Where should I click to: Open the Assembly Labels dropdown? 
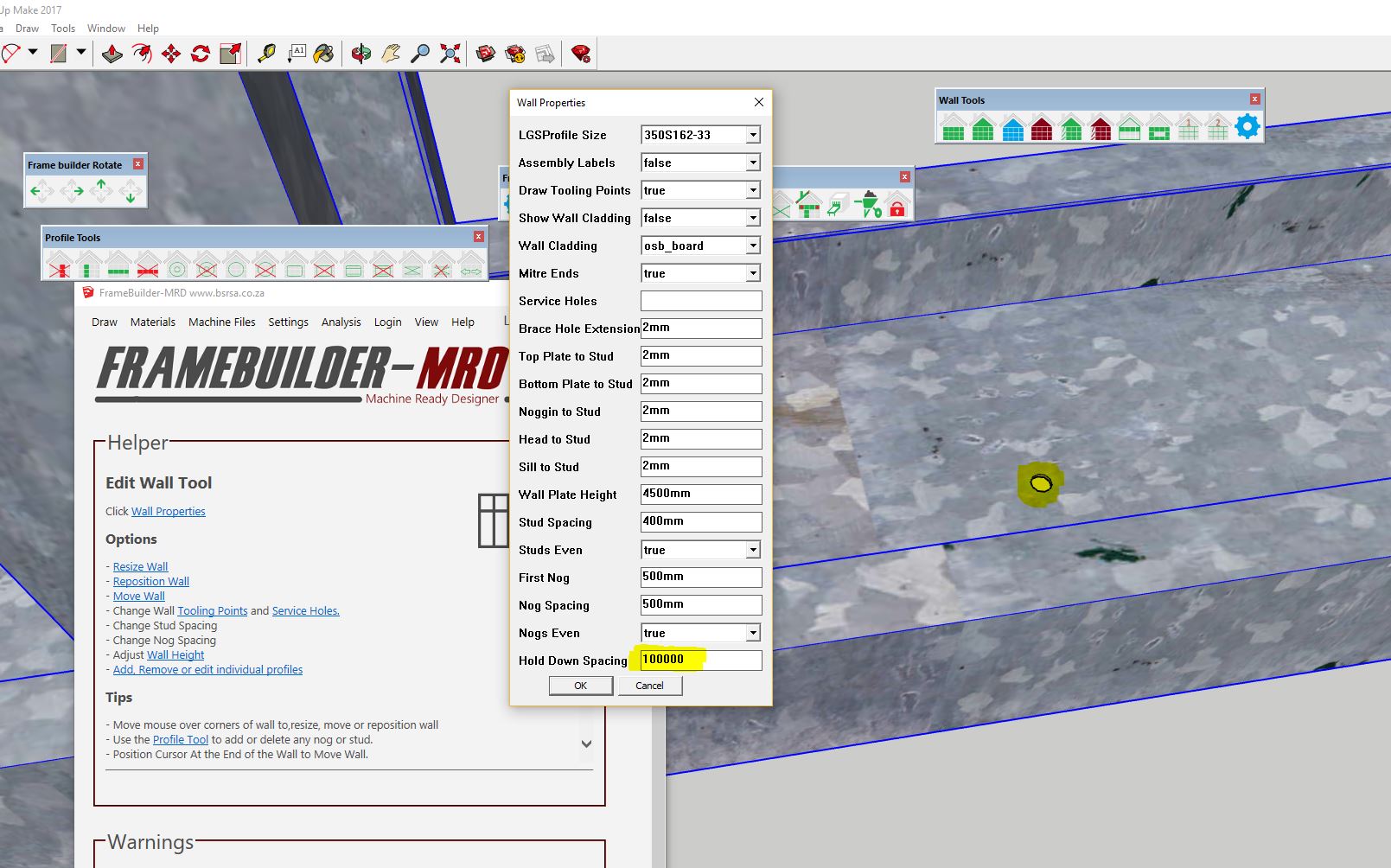pyautogui.click(x=753, y=163)
